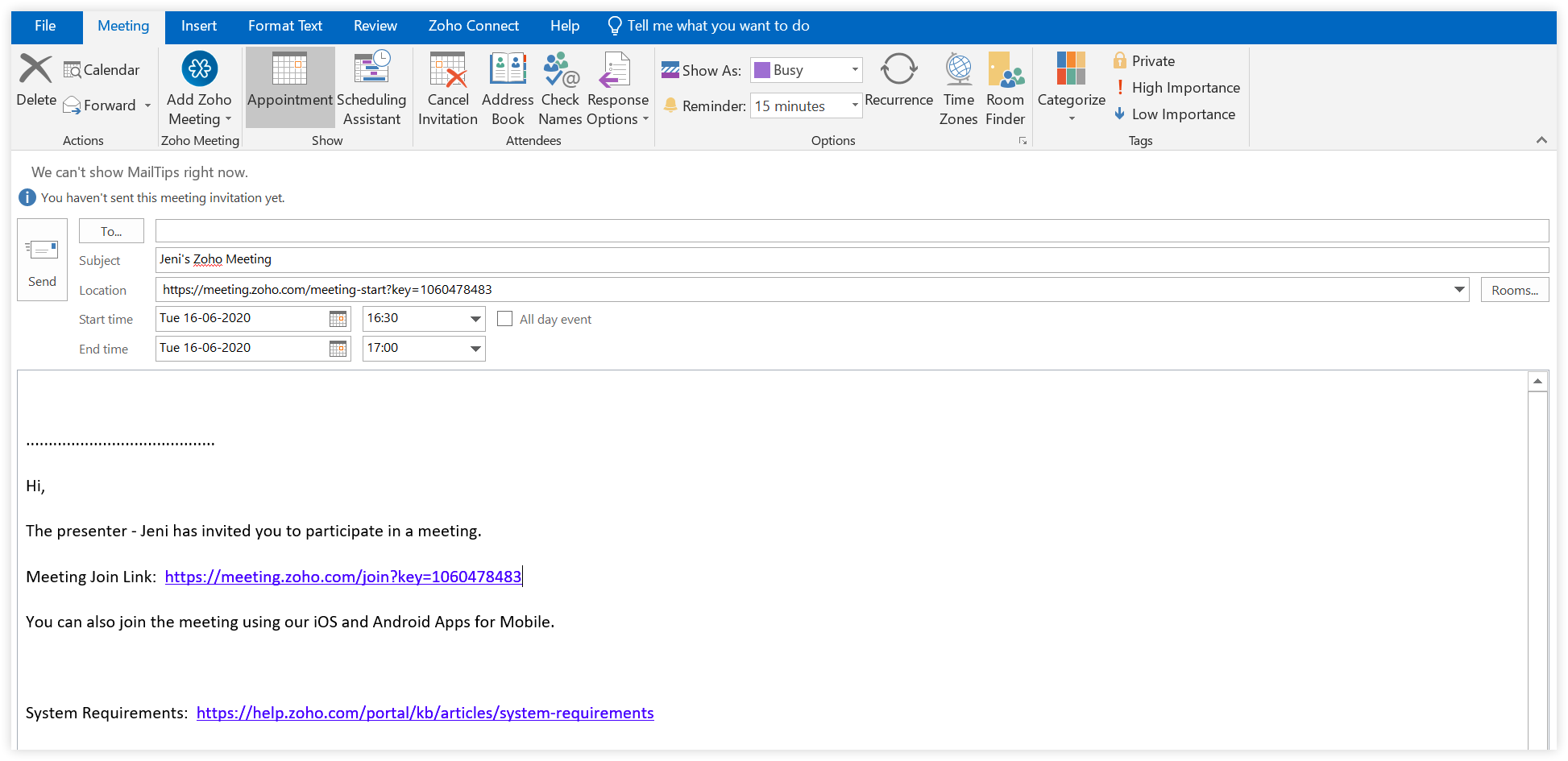Run Check Names on attendees
This screenshot has width=1568, height=761.
pos(559,87)
